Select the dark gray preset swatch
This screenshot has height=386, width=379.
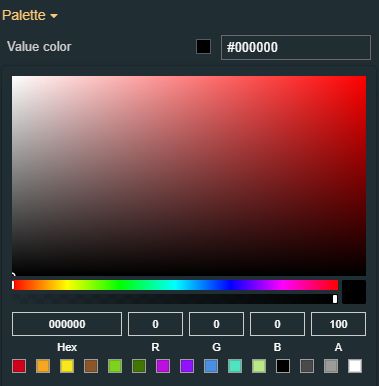click(x=307, y=366)
